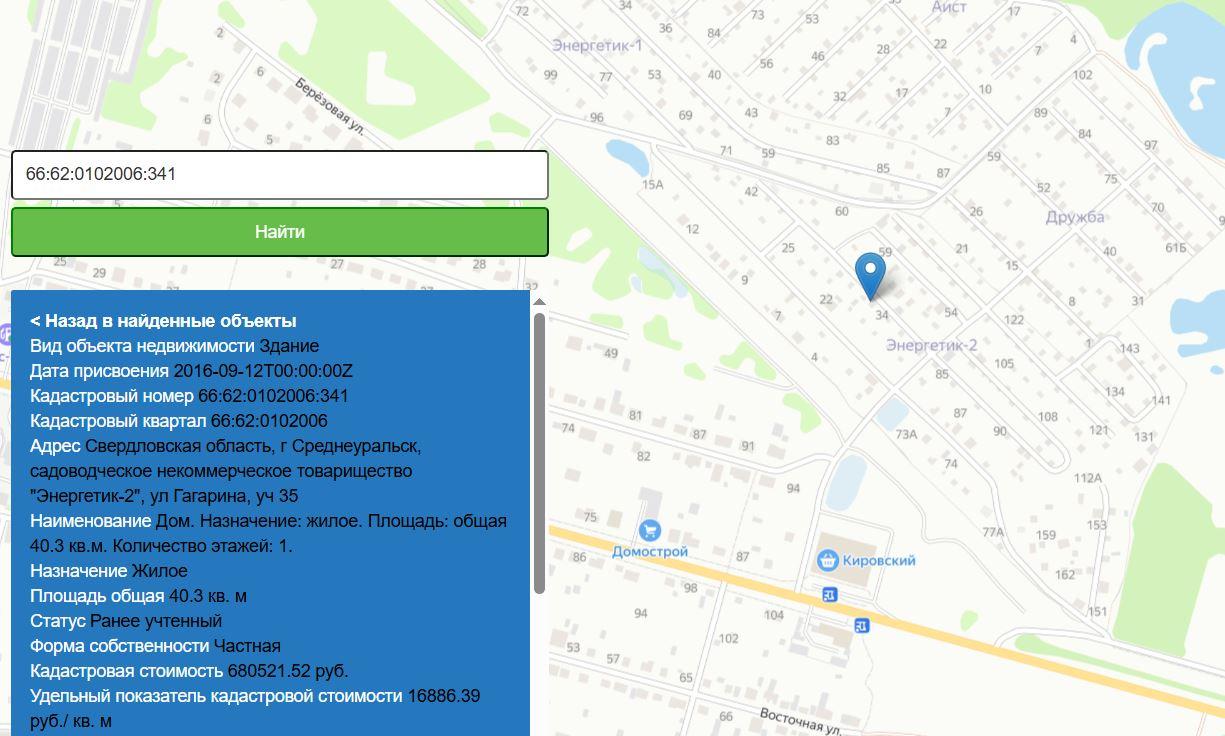
Task: Click the lower bus stop icon south of the highway
Action: pos(862,625)
